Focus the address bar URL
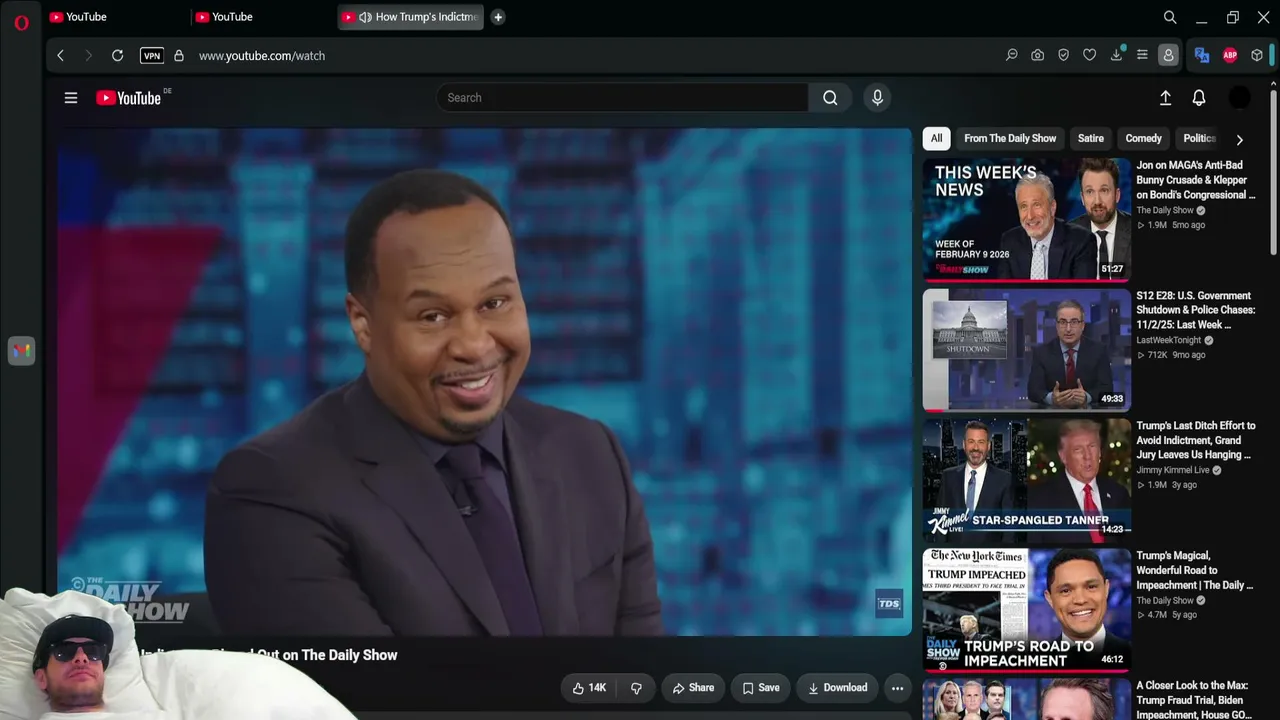Image resolution: width=1280 pixels, height=720 pixels. click(x=262, y=56)
